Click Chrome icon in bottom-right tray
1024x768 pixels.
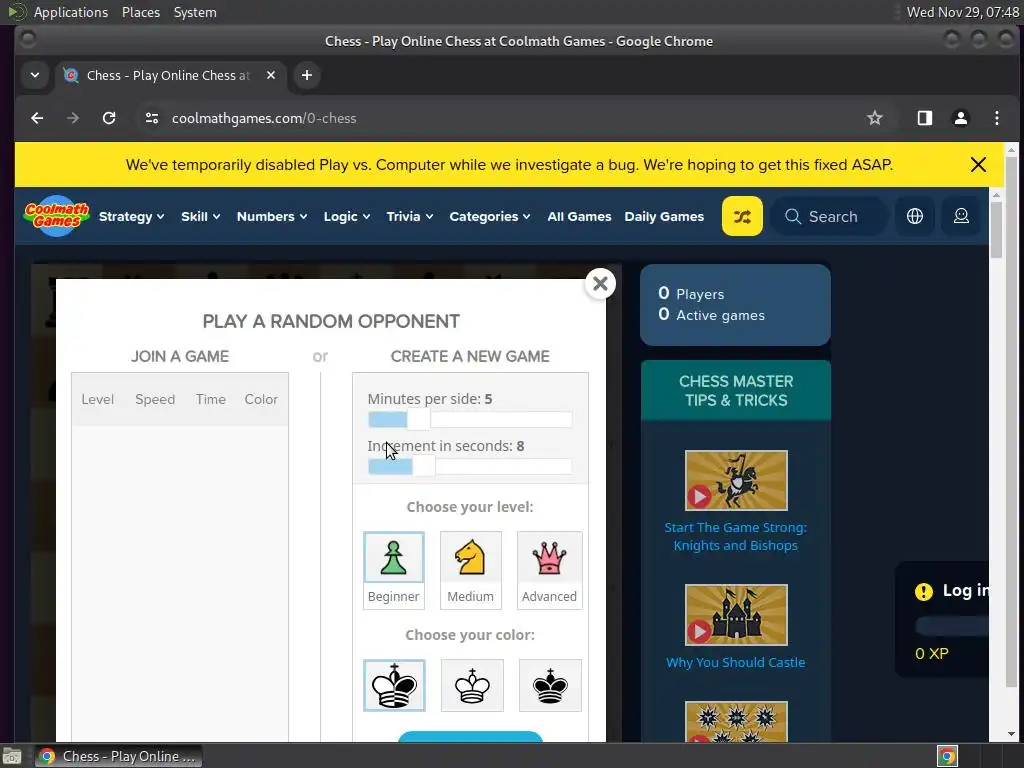947,756
